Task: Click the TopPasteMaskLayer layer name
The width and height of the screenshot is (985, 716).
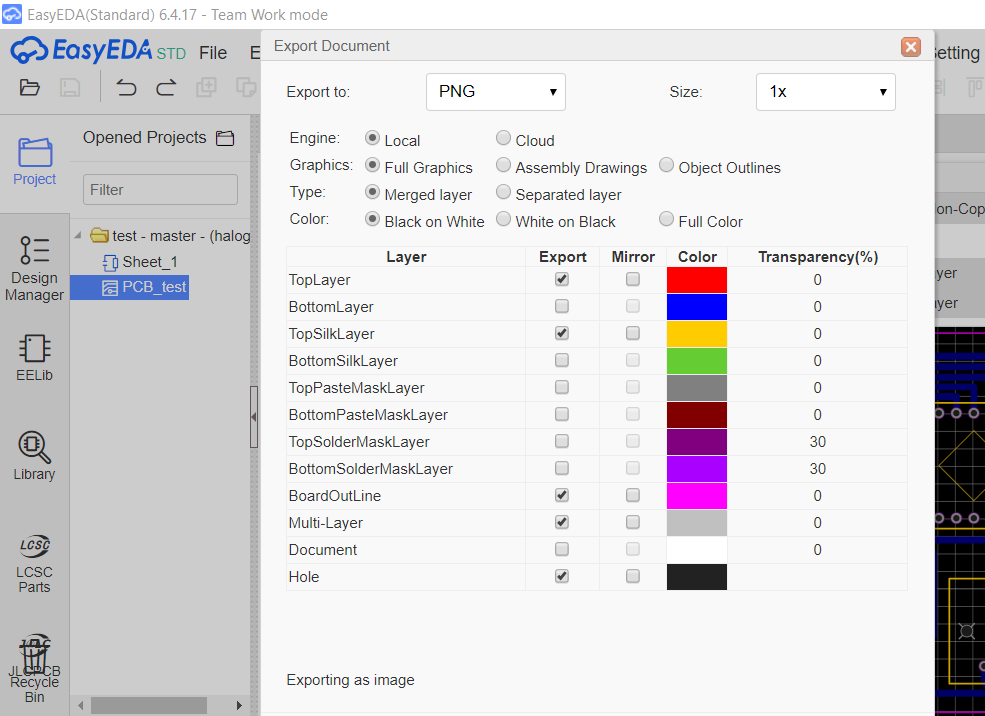Action: pyautogui.click(x=356, y=388)
